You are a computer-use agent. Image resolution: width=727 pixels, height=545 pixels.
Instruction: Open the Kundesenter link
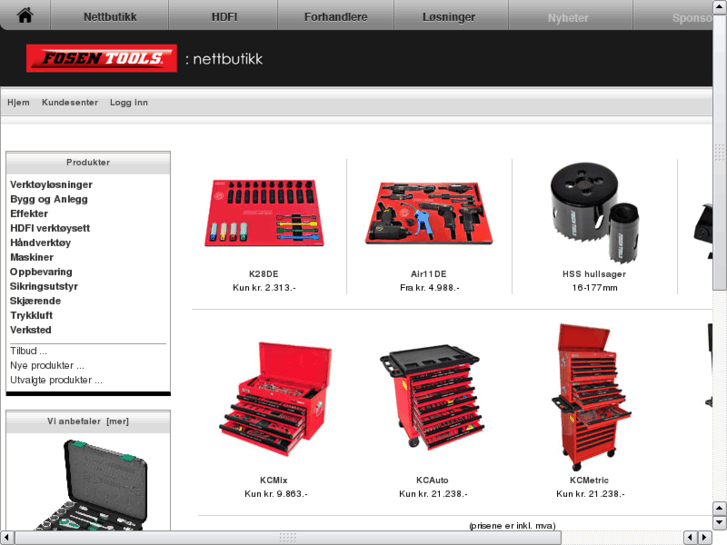pyautogui.click(x=70, y=103)
